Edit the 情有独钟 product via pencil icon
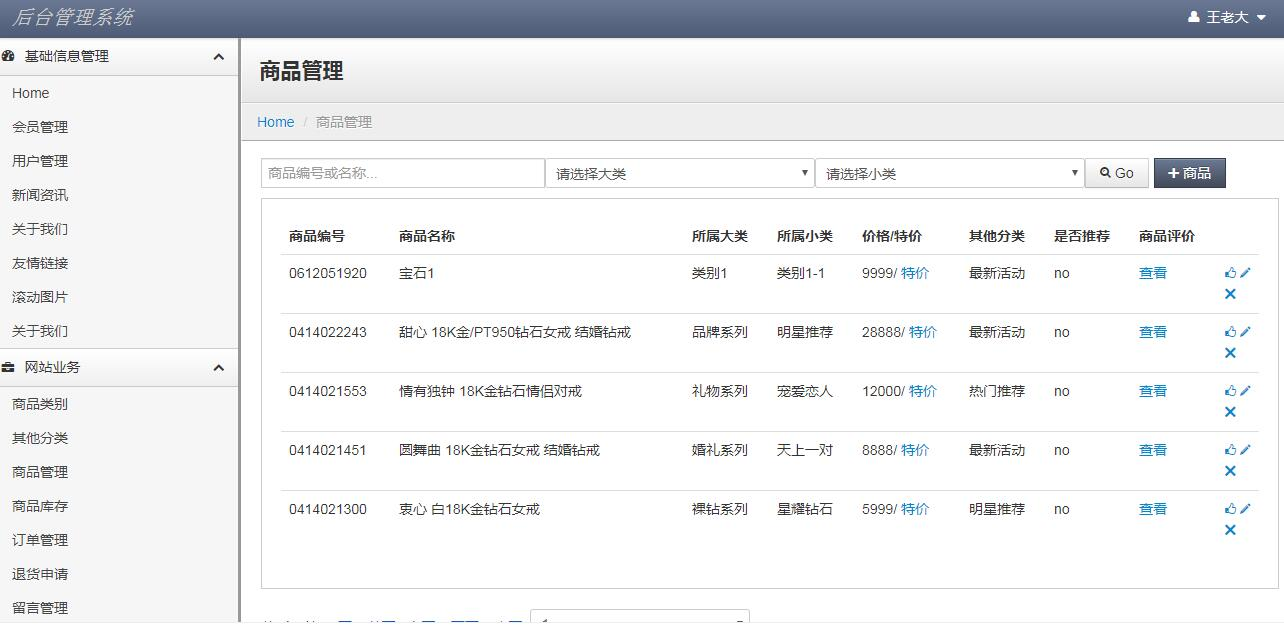This screenshot has height=625, width=1284. 1246,390
